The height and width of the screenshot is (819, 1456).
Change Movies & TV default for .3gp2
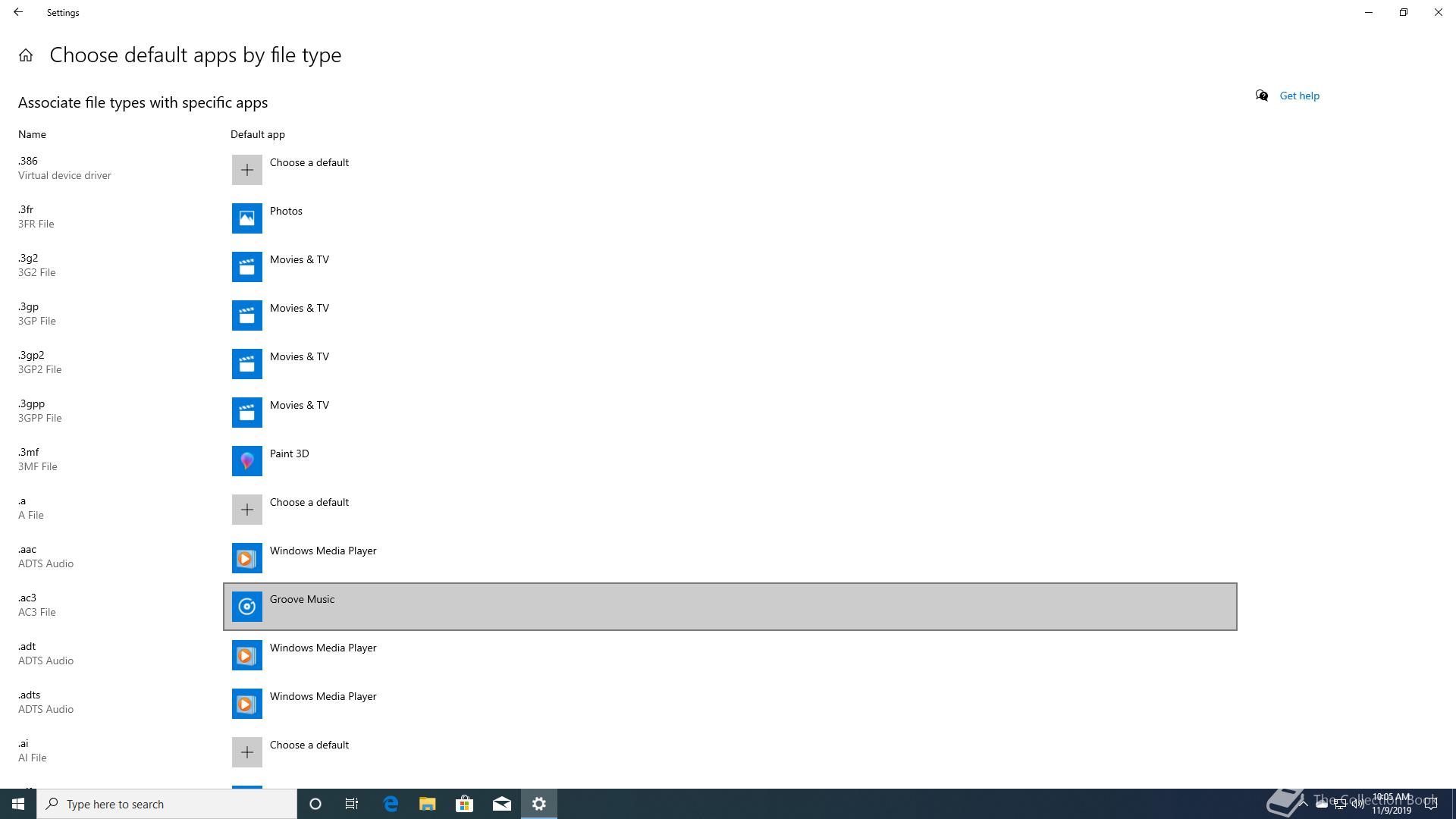click(x=730, y=364)
